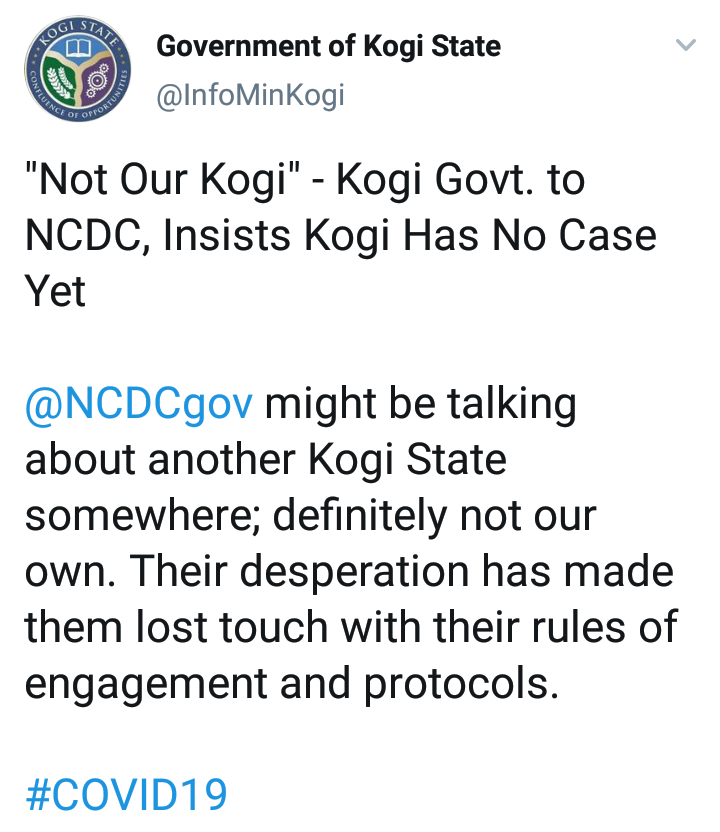The height and width of the screenshot is (832, 720).
Task: Click the 'engagement and protocols.' line
Action: pyautogui.click(x=291, y=683)
